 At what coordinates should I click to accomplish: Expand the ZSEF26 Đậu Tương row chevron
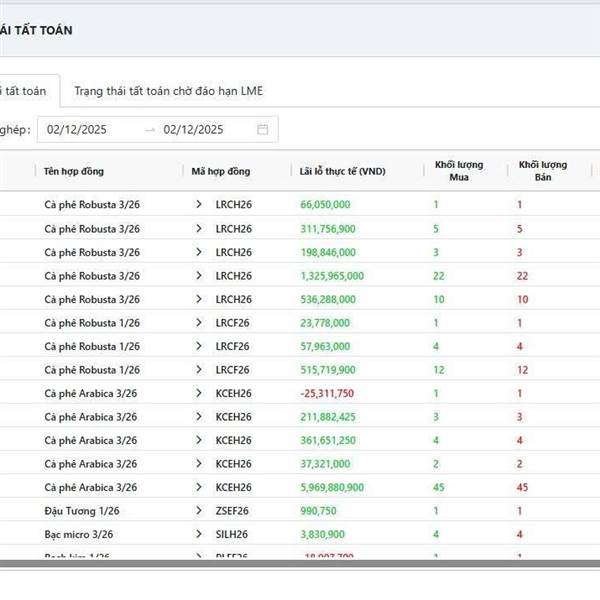[x=199, y=511]
